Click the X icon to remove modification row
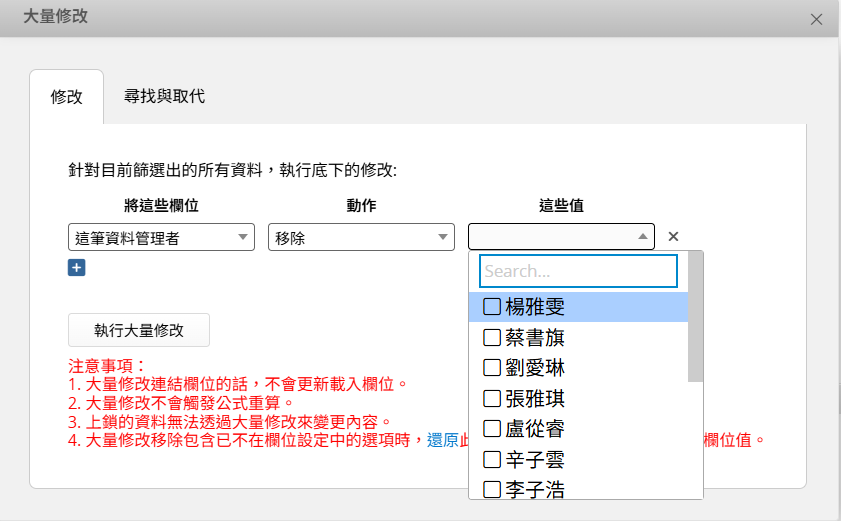This screenshot has width=841, height=521. [x=673, y=237]
